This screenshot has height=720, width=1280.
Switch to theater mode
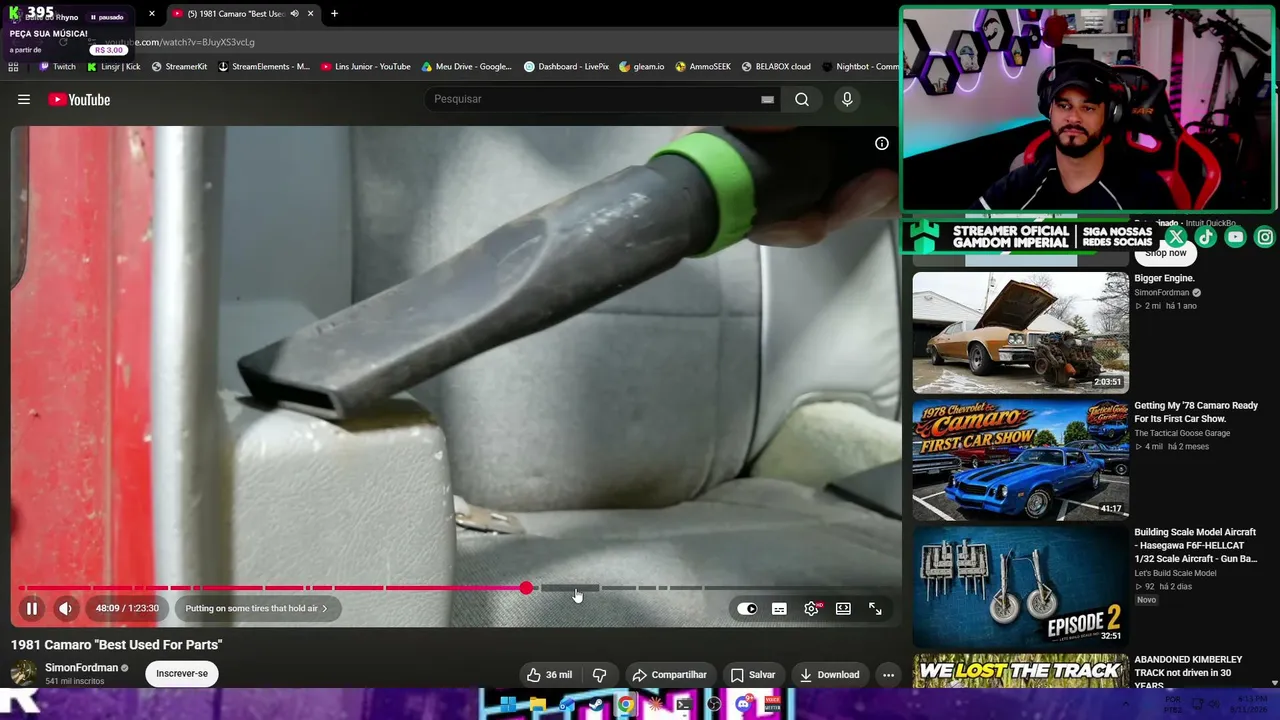point(843,608)
